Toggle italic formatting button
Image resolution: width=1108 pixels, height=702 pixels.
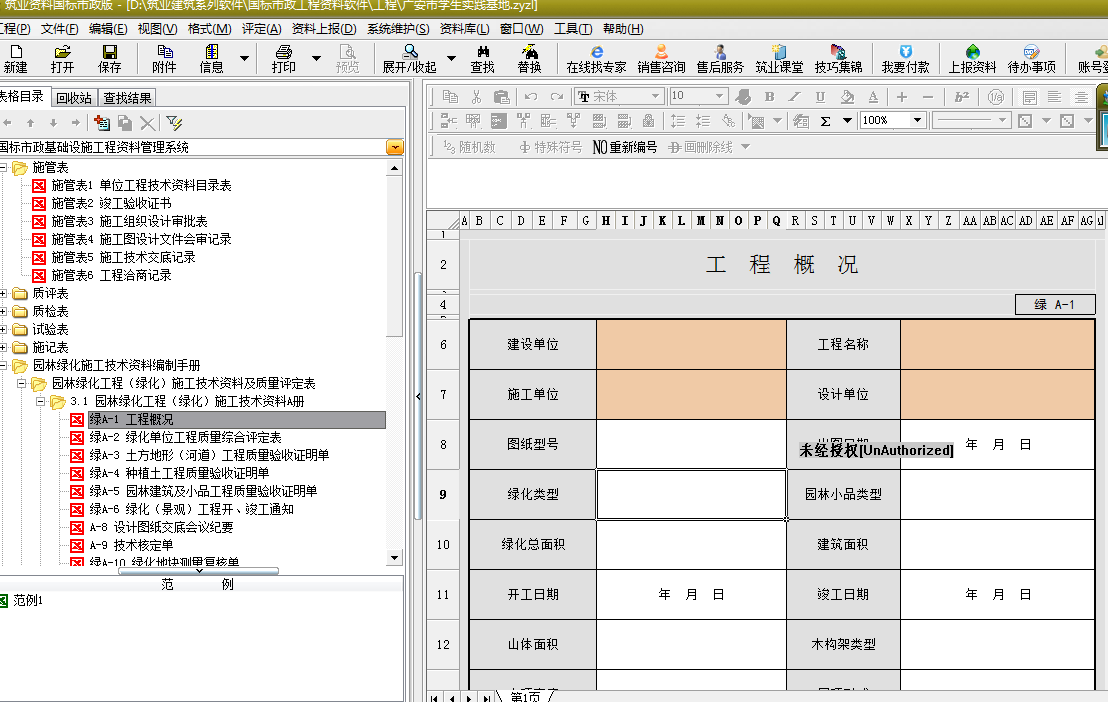pyautogui.click(x=795, y=97)
